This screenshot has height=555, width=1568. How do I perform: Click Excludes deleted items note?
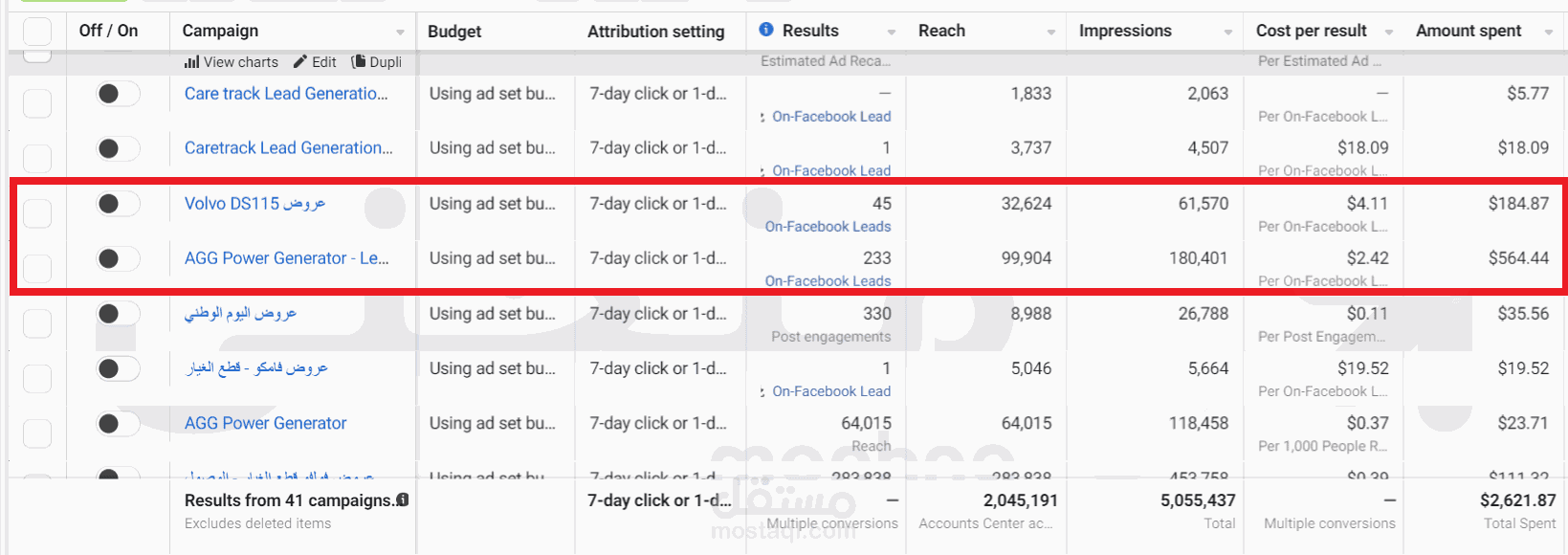257,523
